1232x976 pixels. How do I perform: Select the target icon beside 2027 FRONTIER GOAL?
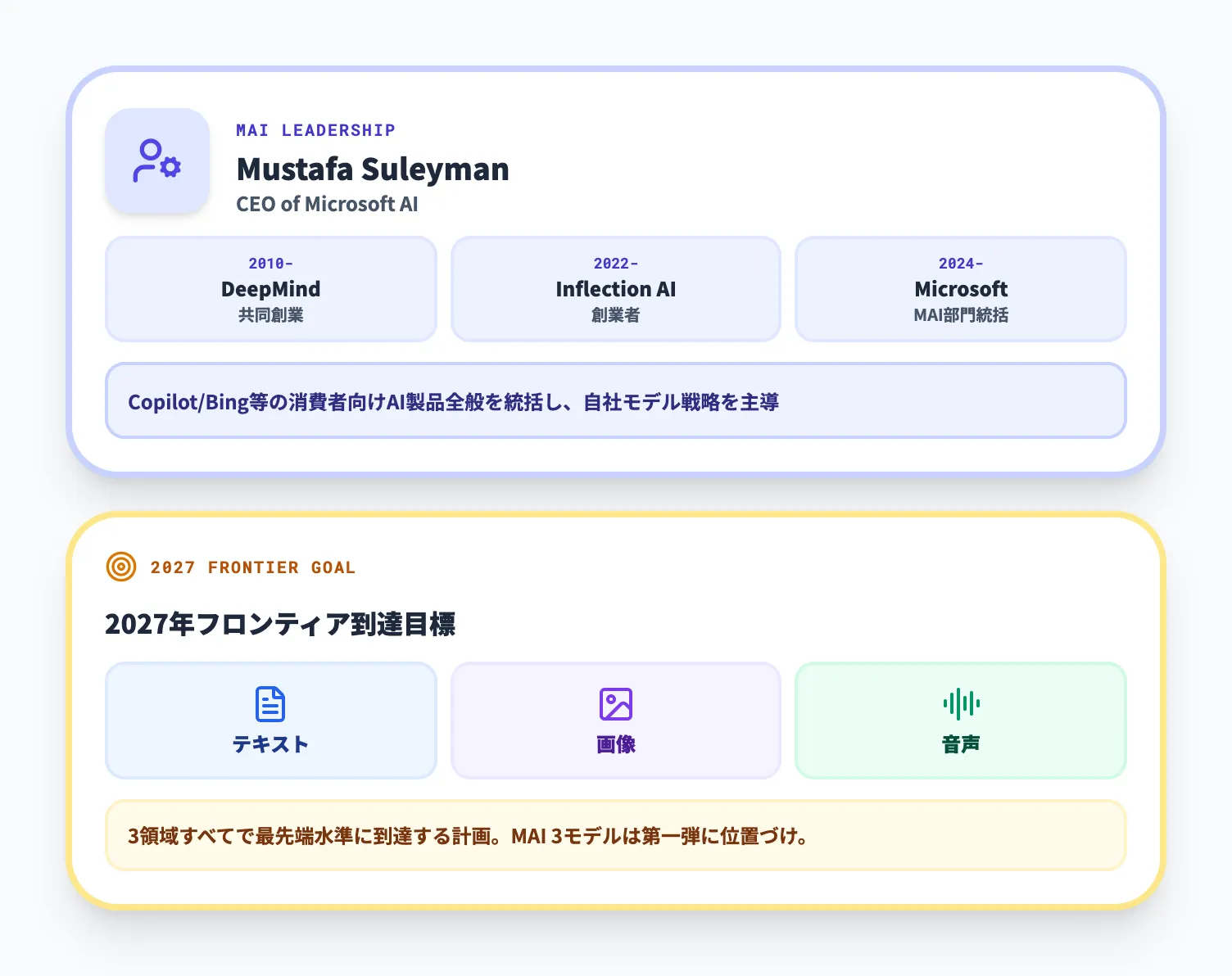pyautogui.click(x=120, y=567)
